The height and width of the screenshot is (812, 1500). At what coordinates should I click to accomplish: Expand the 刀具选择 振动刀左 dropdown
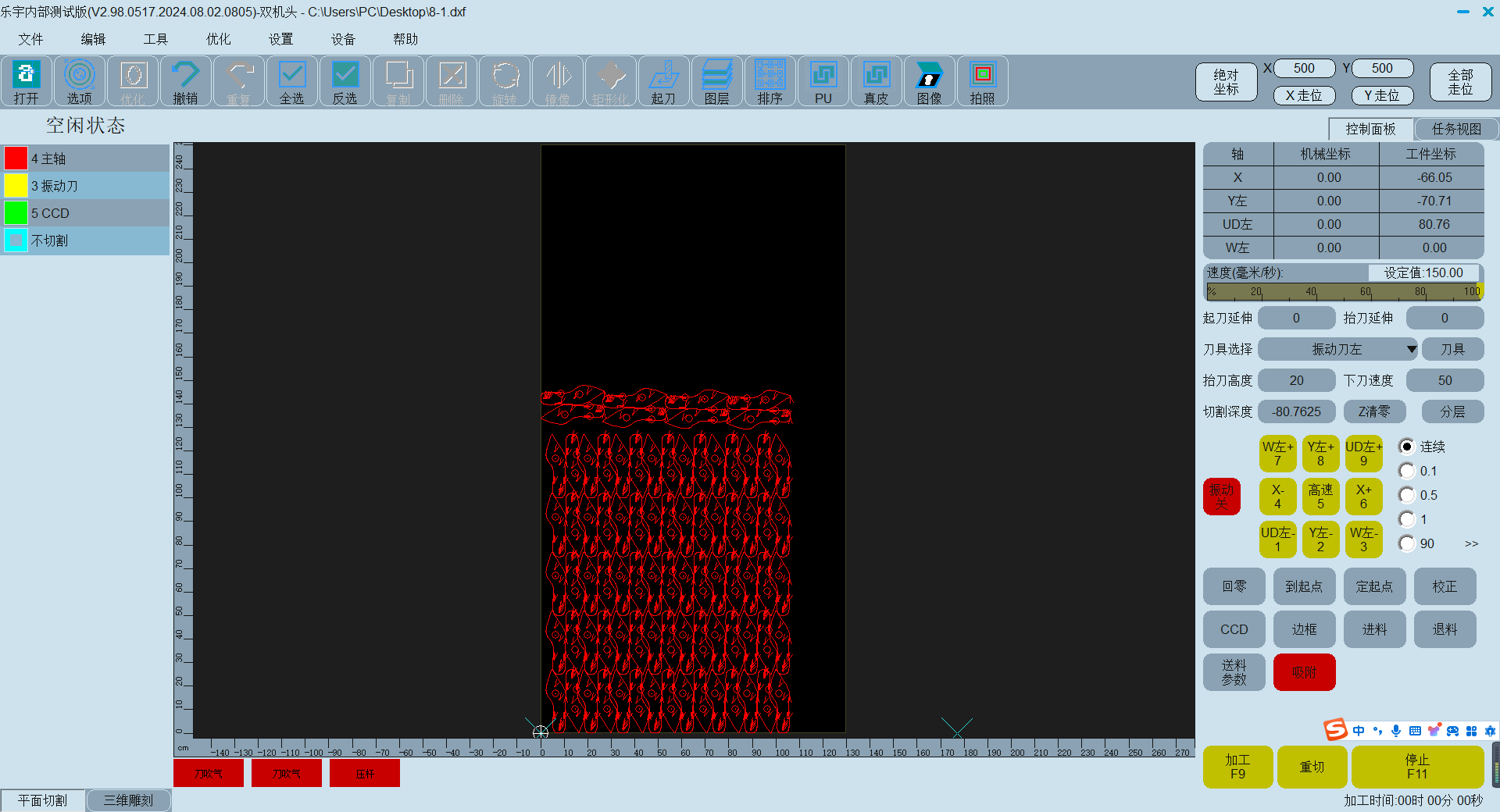point(1411,349)
